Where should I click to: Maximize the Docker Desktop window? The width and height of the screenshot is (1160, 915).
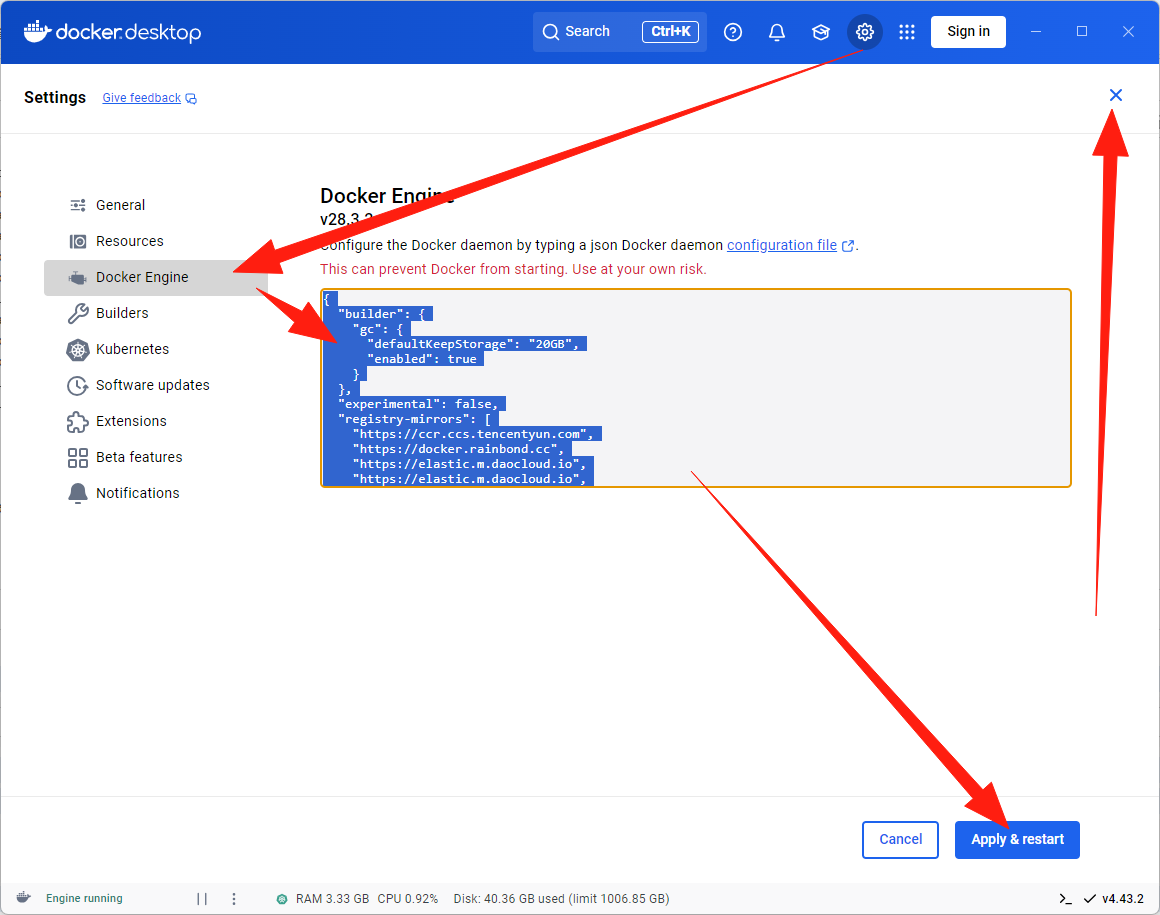(x=1082, y=32)
